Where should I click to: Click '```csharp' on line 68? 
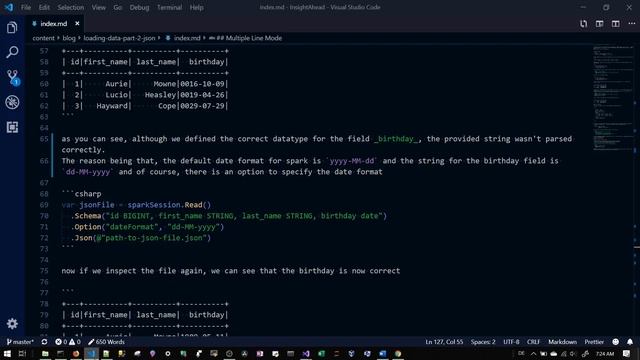coord(81,194)
